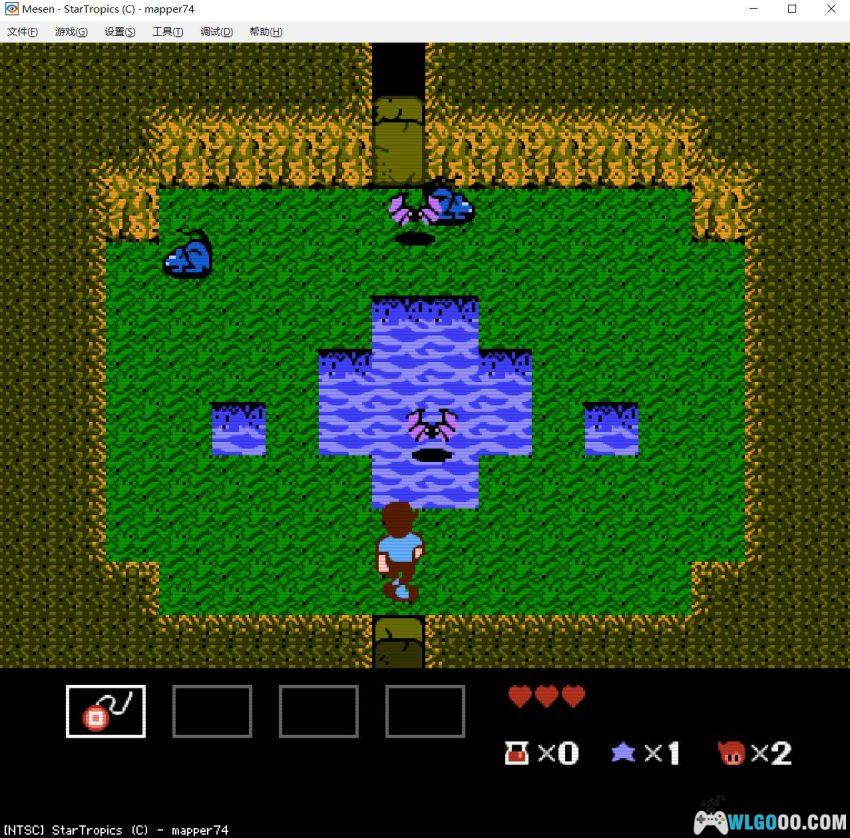Viewport: 850px width, 838px height.
Task: Minimize the Mesen window
Action: coord(753,9)
